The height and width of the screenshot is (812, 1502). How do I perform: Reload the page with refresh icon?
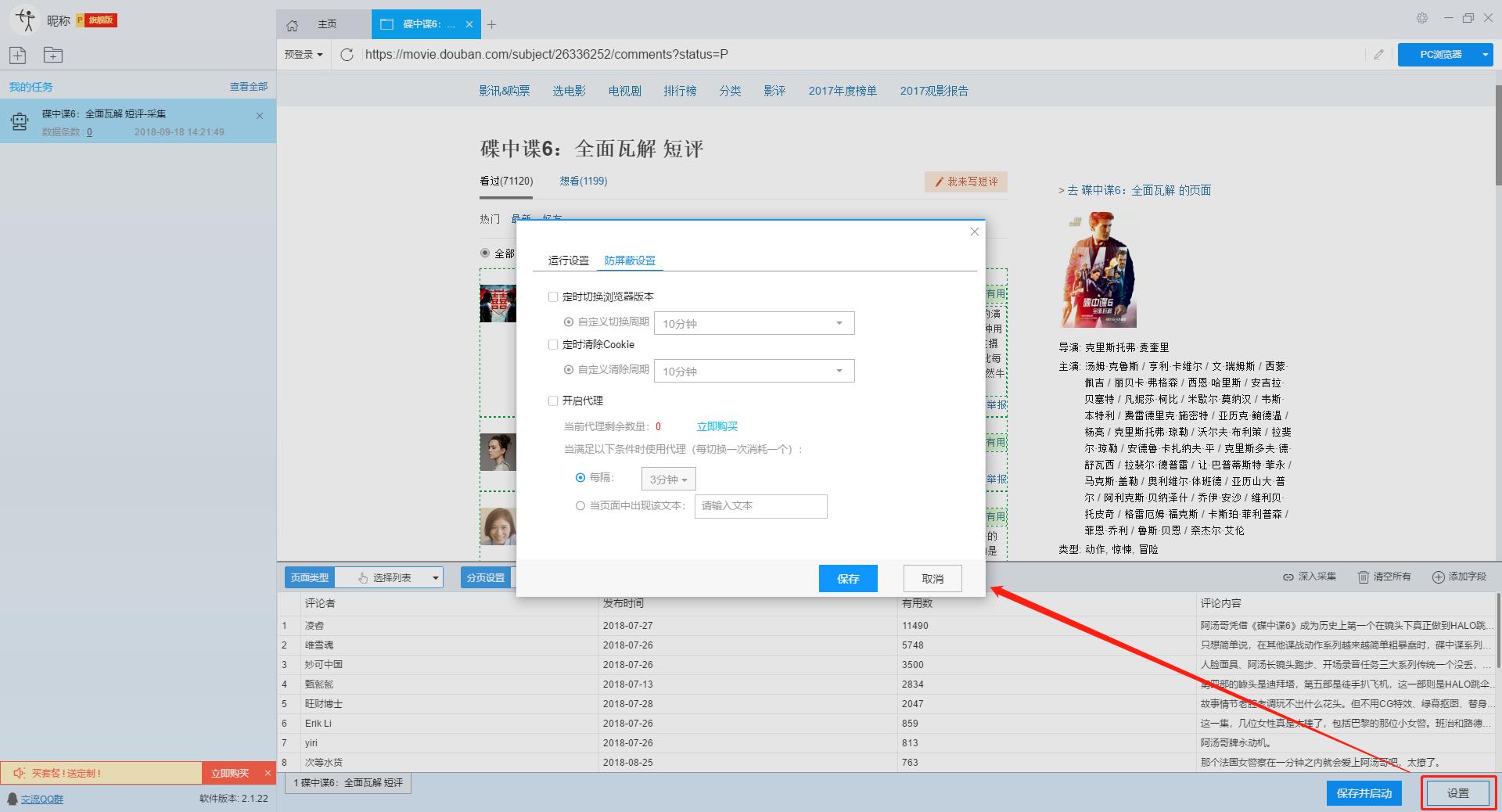point(347,54)
